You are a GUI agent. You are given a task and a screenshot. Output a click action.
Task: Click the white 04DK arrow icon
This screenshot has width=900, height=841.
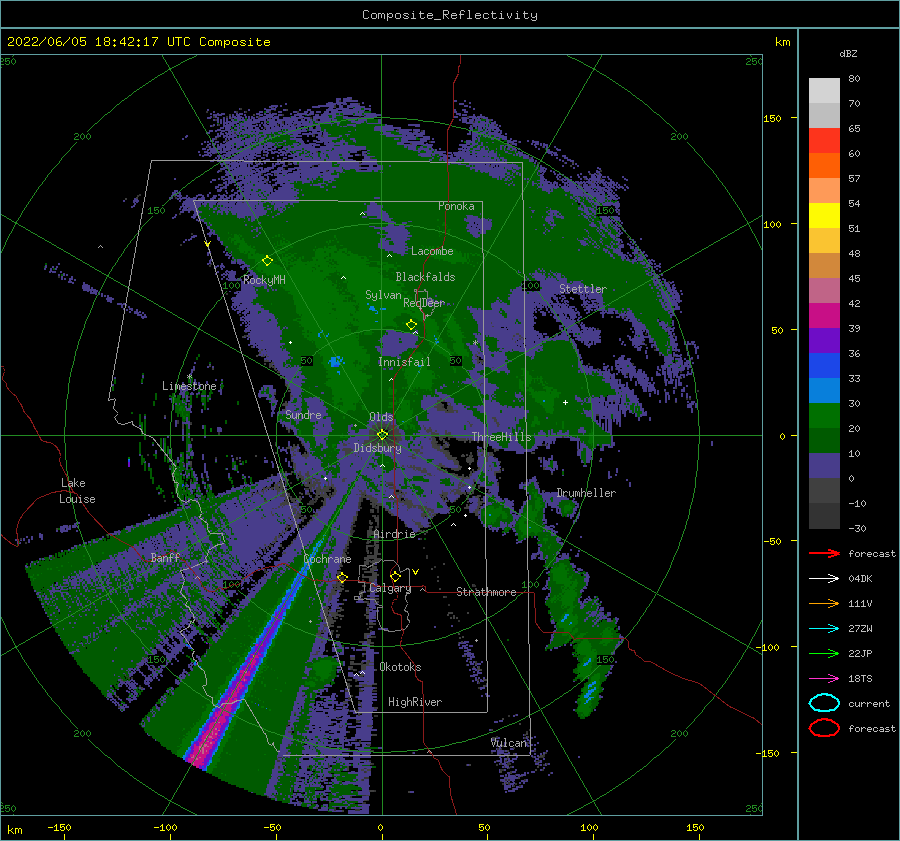(824, 578)
